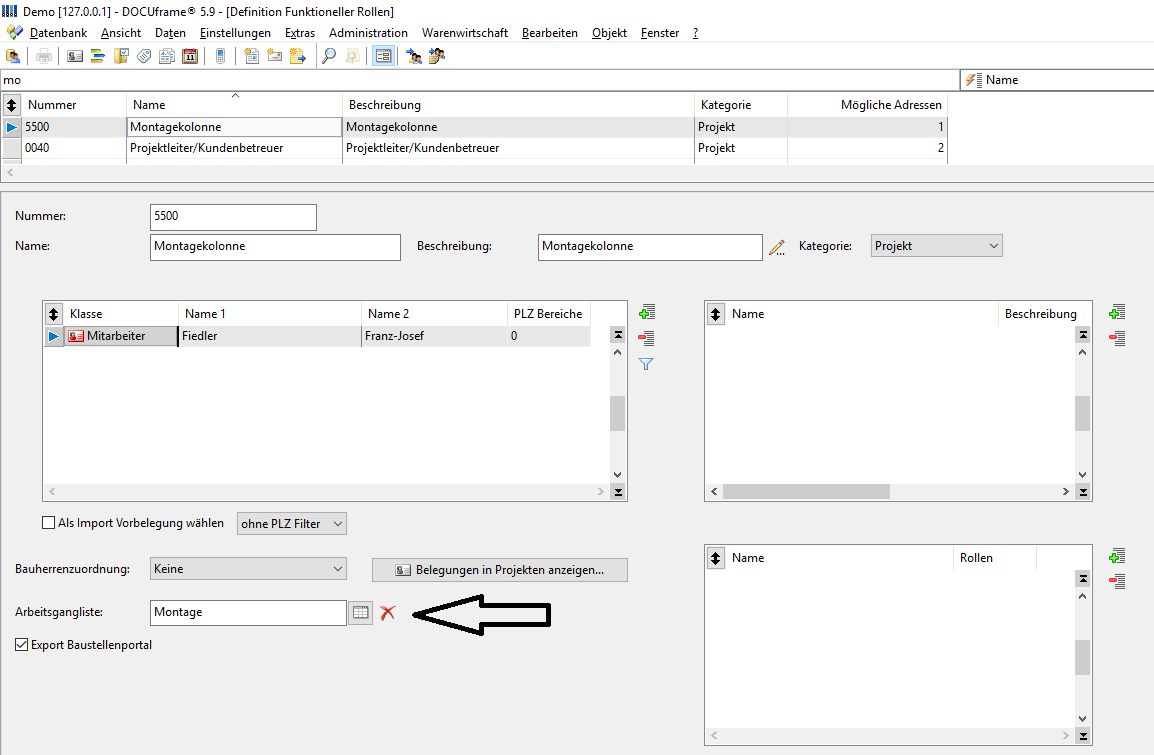1154x755 pixels.
Task: Open the Einstellungen menu
Action: 235,33
